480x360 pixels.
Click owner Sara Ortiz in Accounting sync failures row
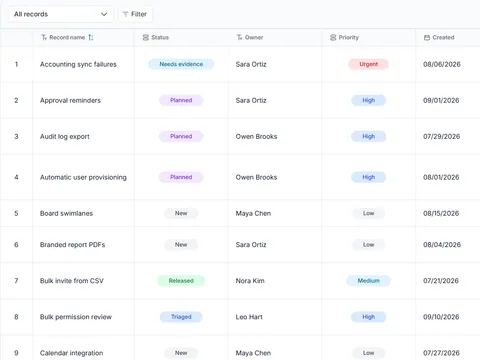click(251, 64)
